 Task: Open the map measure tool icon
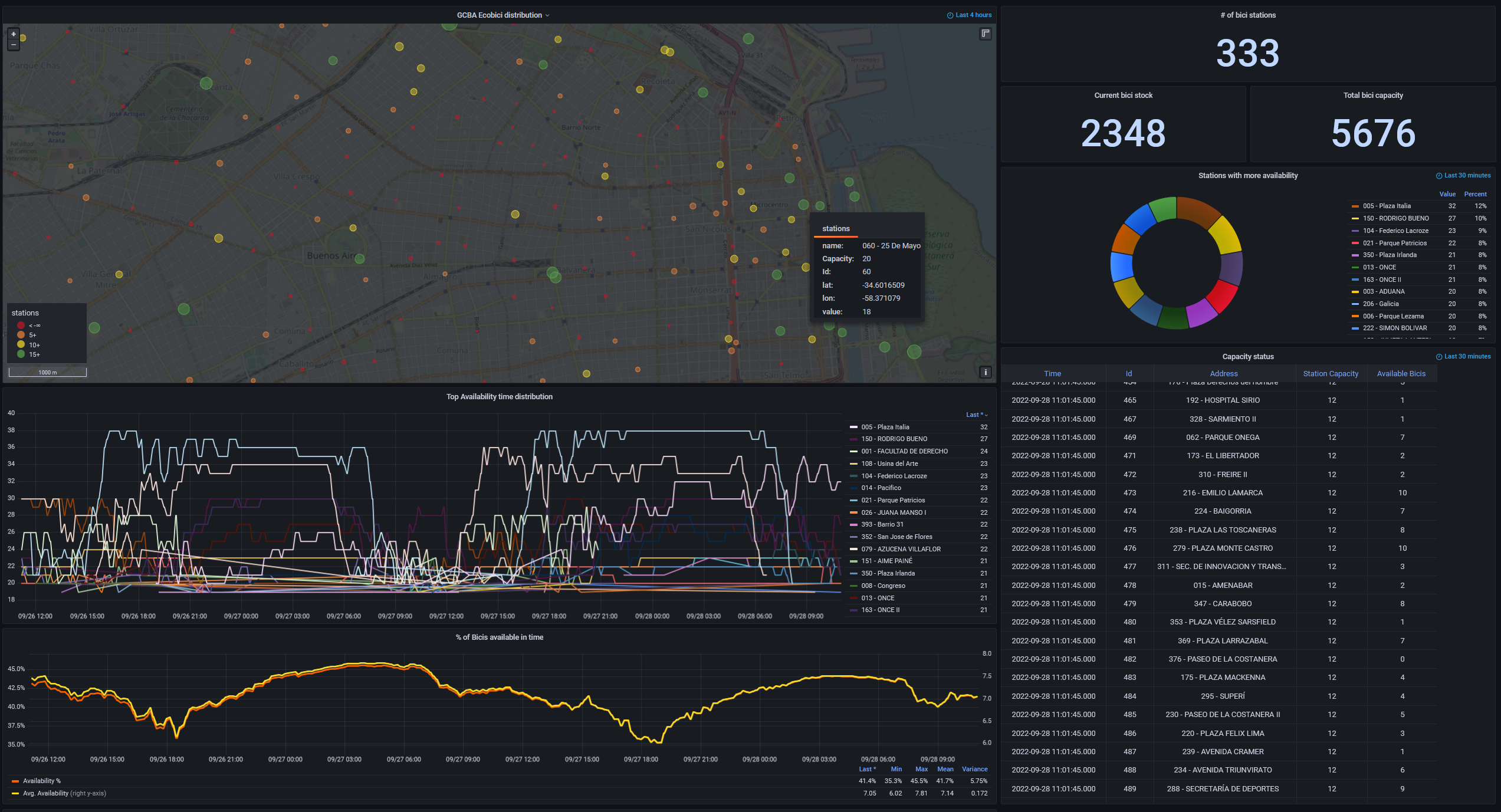(986, 34)
